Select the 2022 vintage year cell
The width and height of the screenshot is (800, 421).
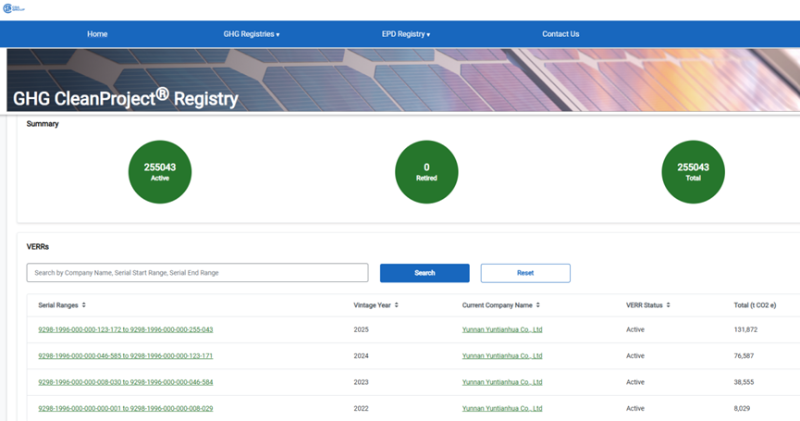(361, 408)
